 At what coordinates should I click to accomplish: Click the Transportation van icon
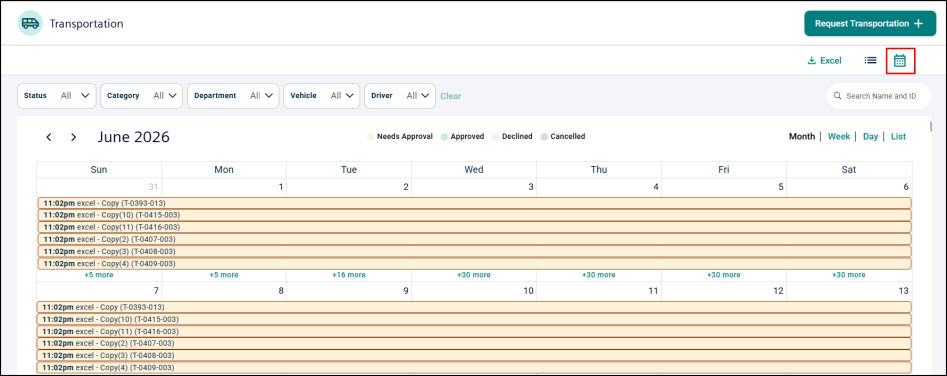[30, 23]
